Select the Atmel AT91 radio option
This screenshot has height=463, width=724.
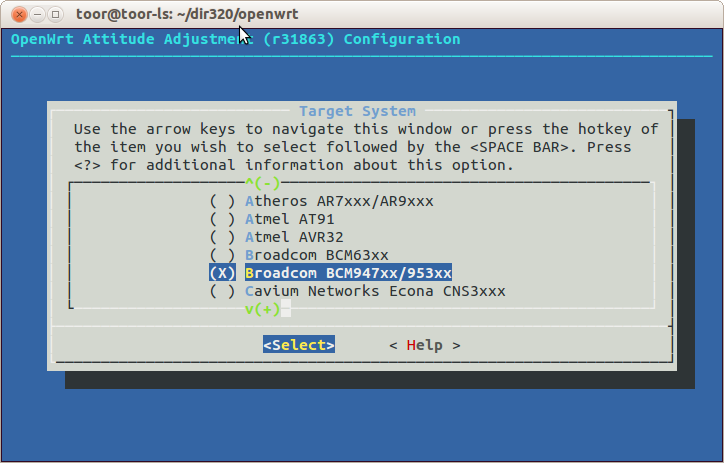click(222, 219)
